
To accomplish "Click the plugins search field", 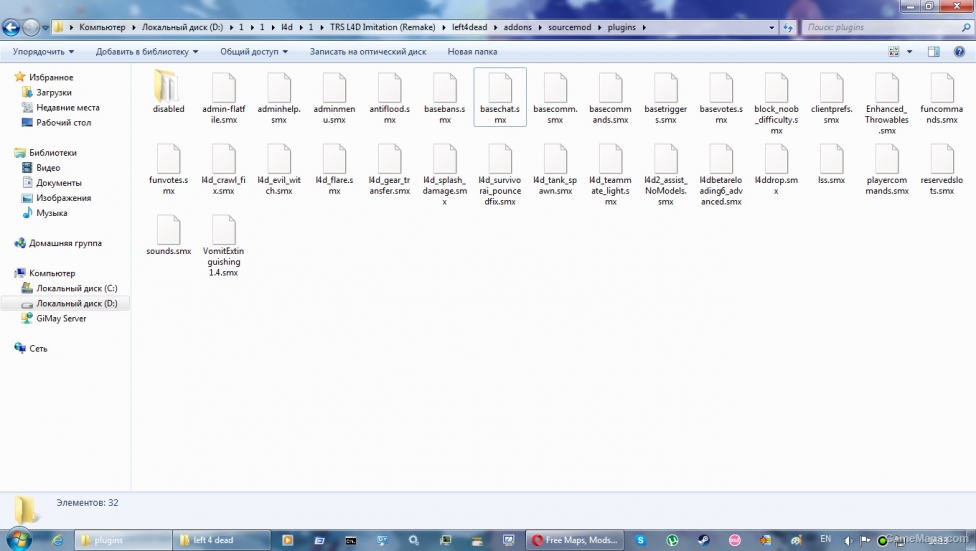I will point(880,27).
